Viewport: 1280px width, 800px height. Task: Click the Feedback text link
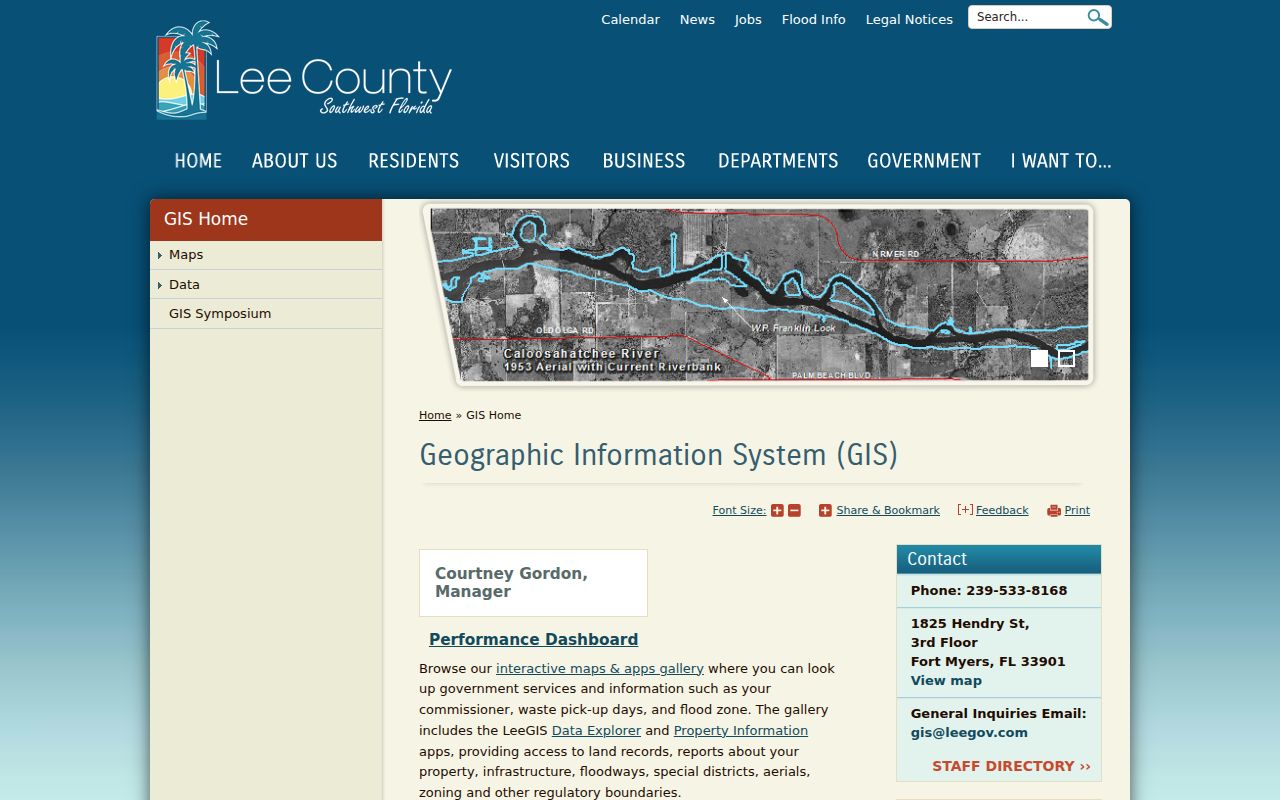[x=1002, y=511]
